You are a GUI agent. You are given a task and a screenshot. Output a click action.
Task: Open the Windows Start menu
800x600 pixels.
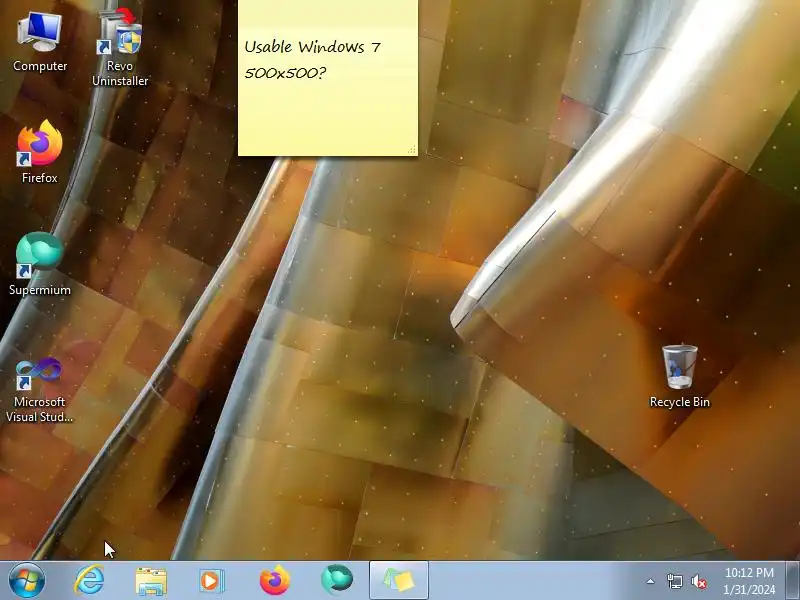[26, 581]
